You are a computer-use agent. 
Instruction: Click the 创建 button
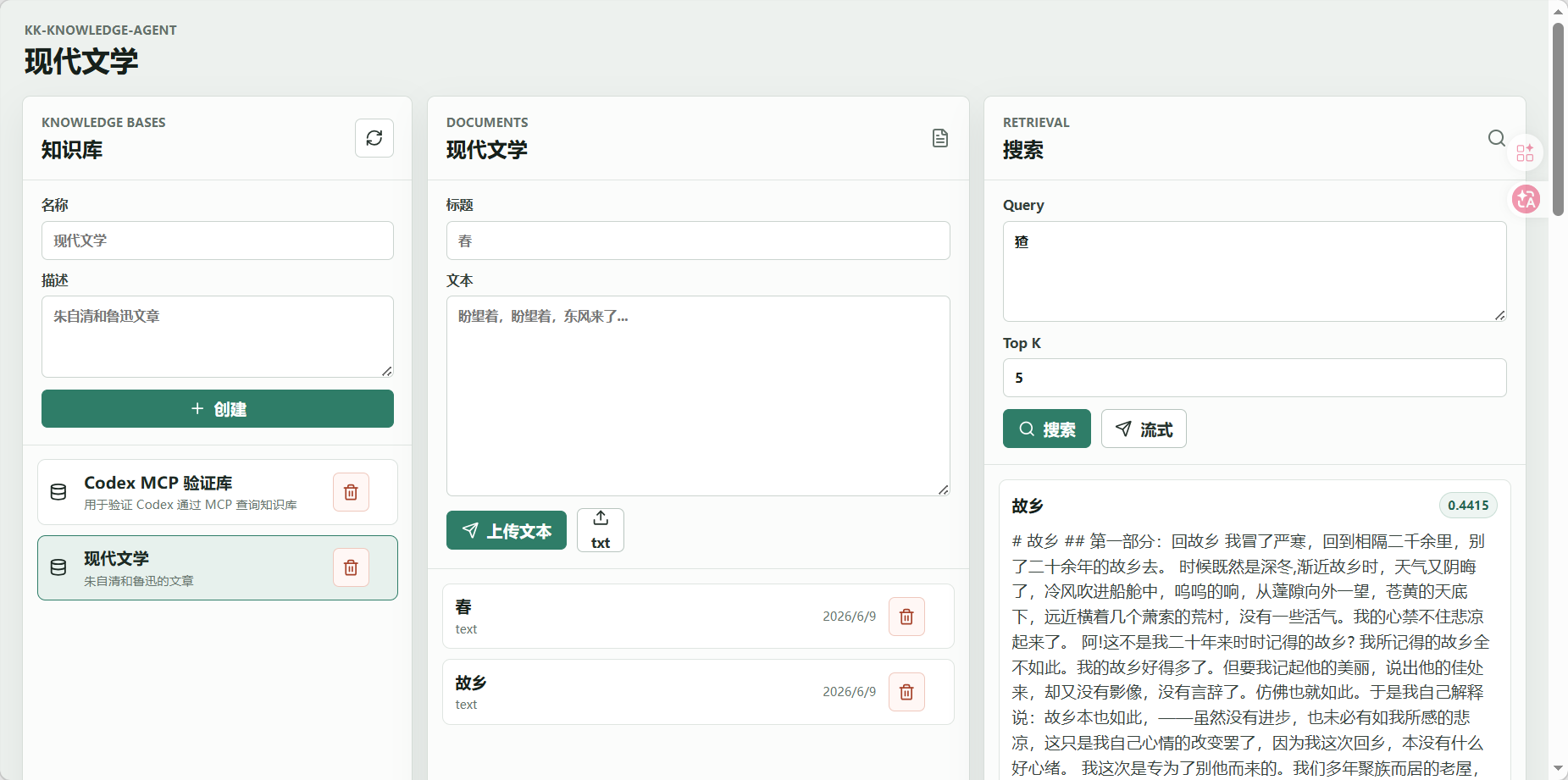[218, 409]
